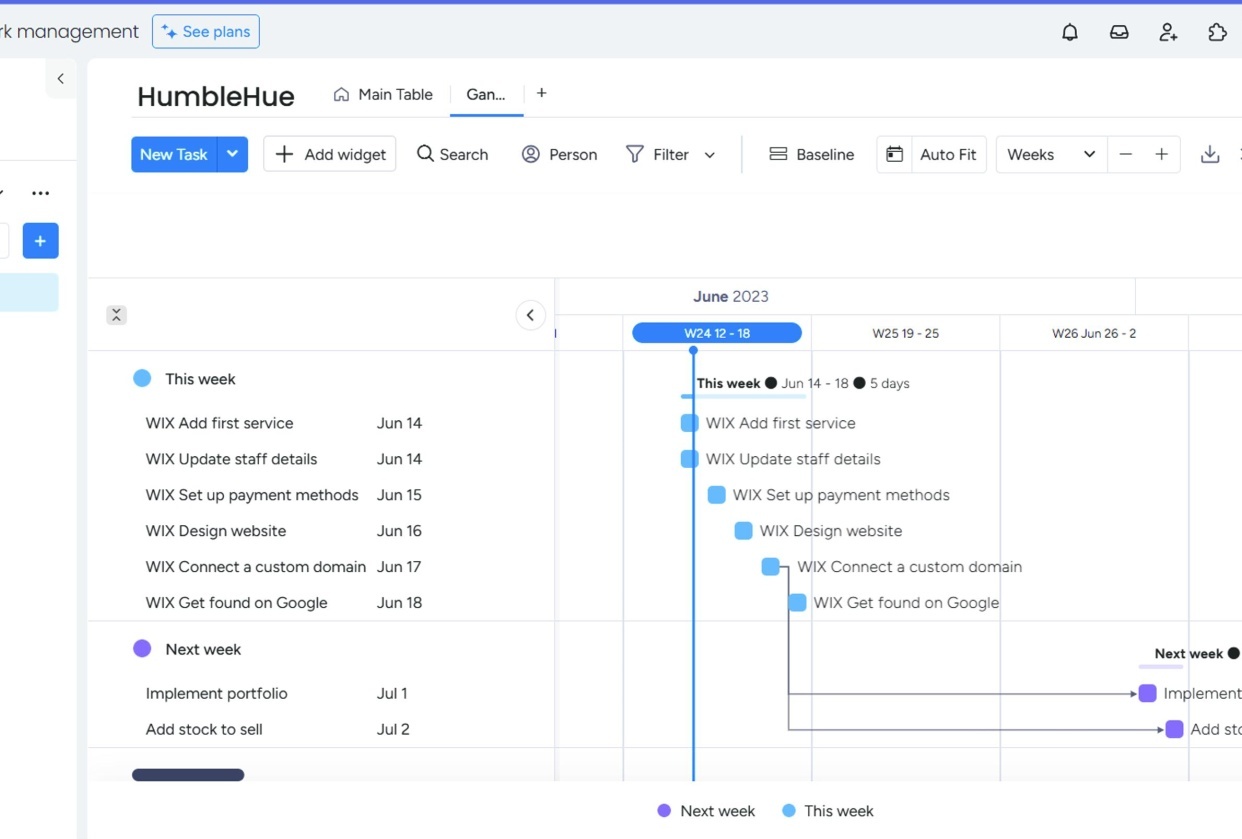Toggle This week in the chart legend
Viewport: 1242px width, 839px height.
[828, 811]
